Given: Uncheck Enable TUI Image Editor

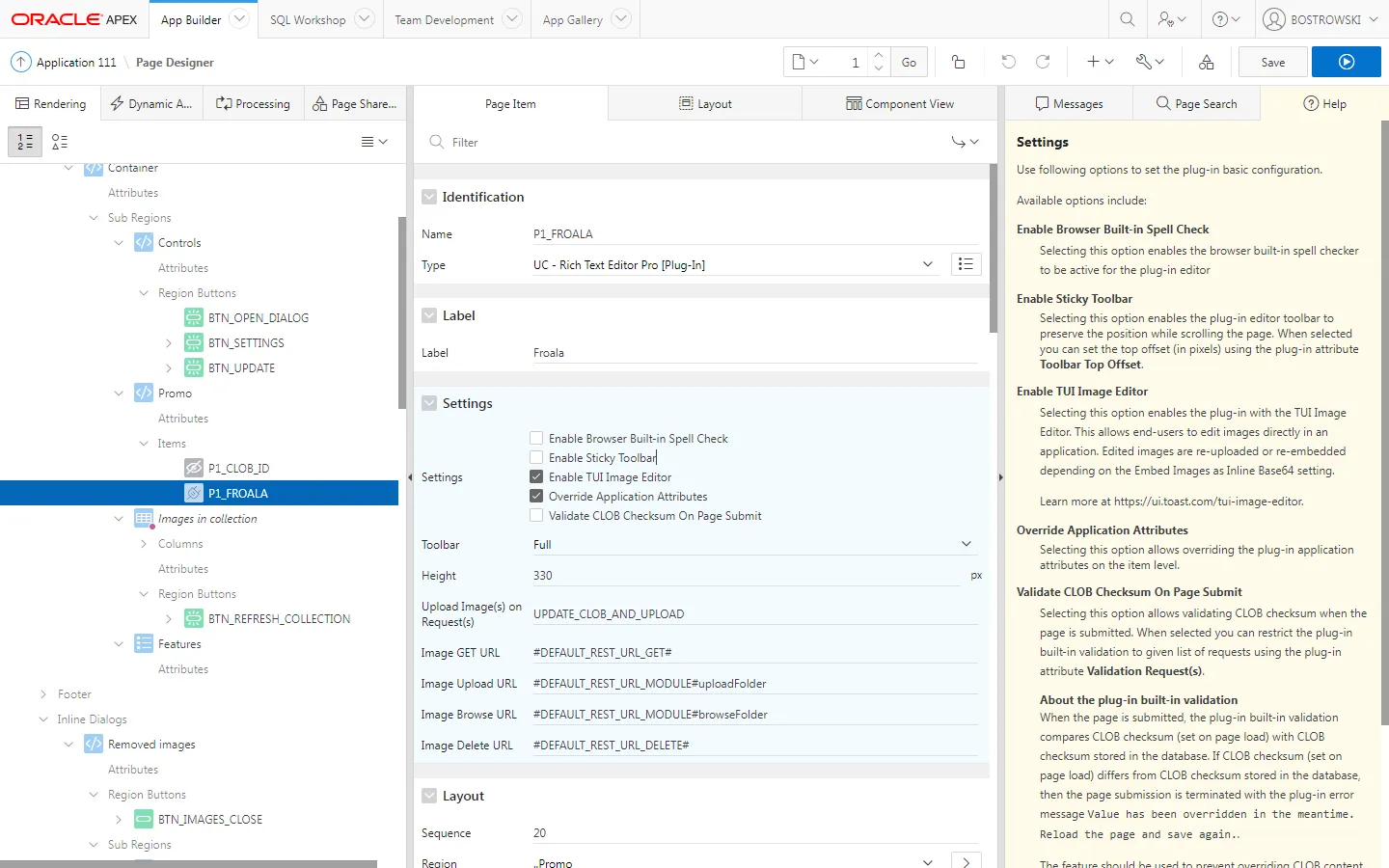Looking at the screenshot, I should (536, 476).
